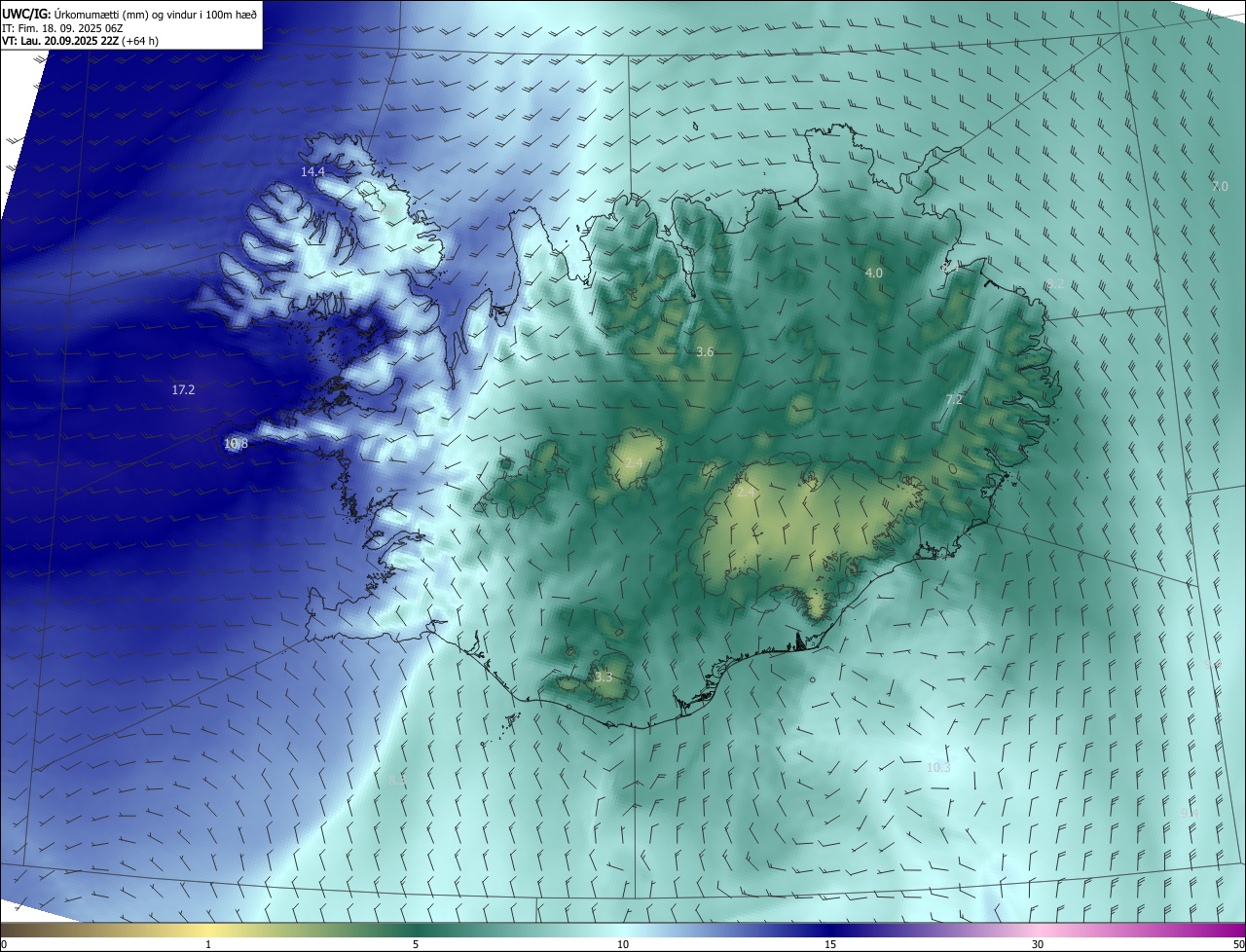Click the 8.2 value label off the coast
This screenshot has height=952, width=1246.
[1054, 284]
